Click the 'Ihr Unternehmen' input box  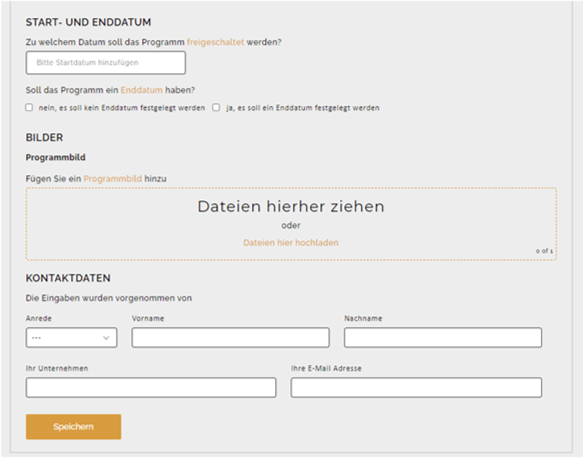pyautogui.click(x=151, y=387)
